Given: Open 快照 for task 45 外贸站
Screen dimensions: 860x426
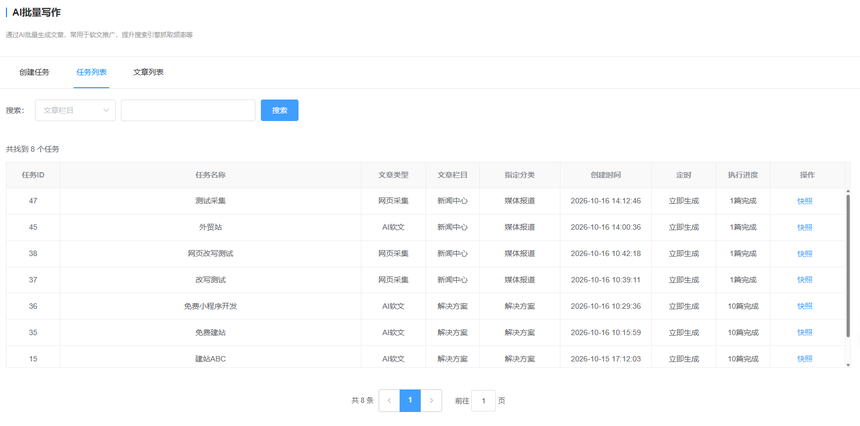Looking at the screenshot, I should [805, 228].
